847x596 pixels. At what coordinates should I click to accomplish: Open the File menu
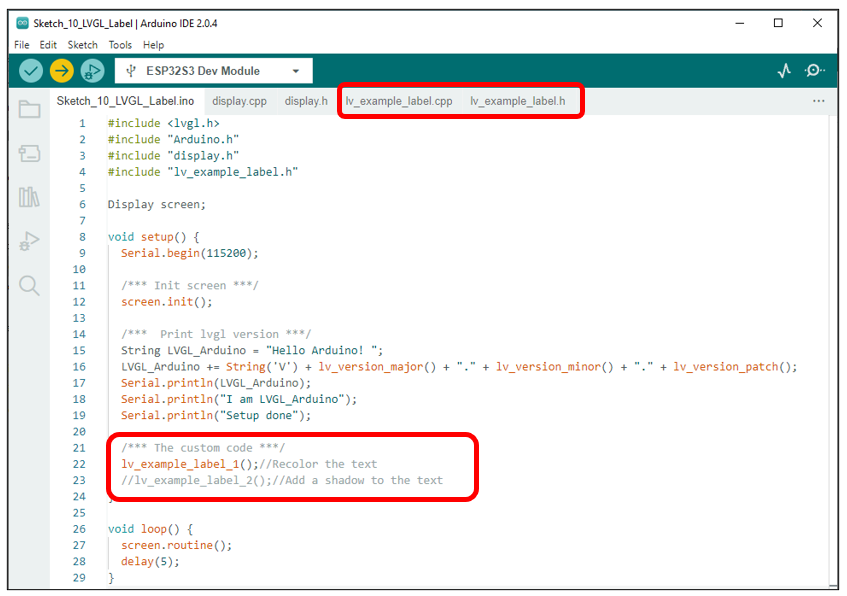(x=22, y=45)
